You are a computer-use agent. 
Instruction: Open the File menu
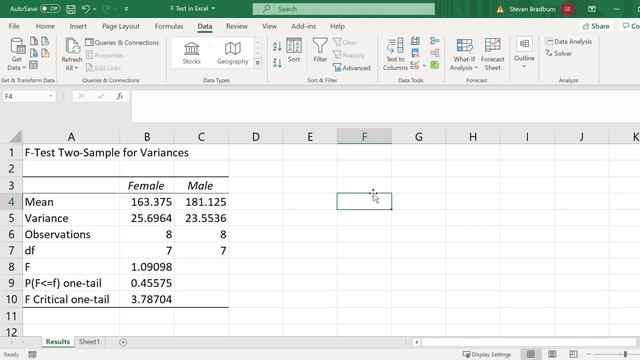14,26
